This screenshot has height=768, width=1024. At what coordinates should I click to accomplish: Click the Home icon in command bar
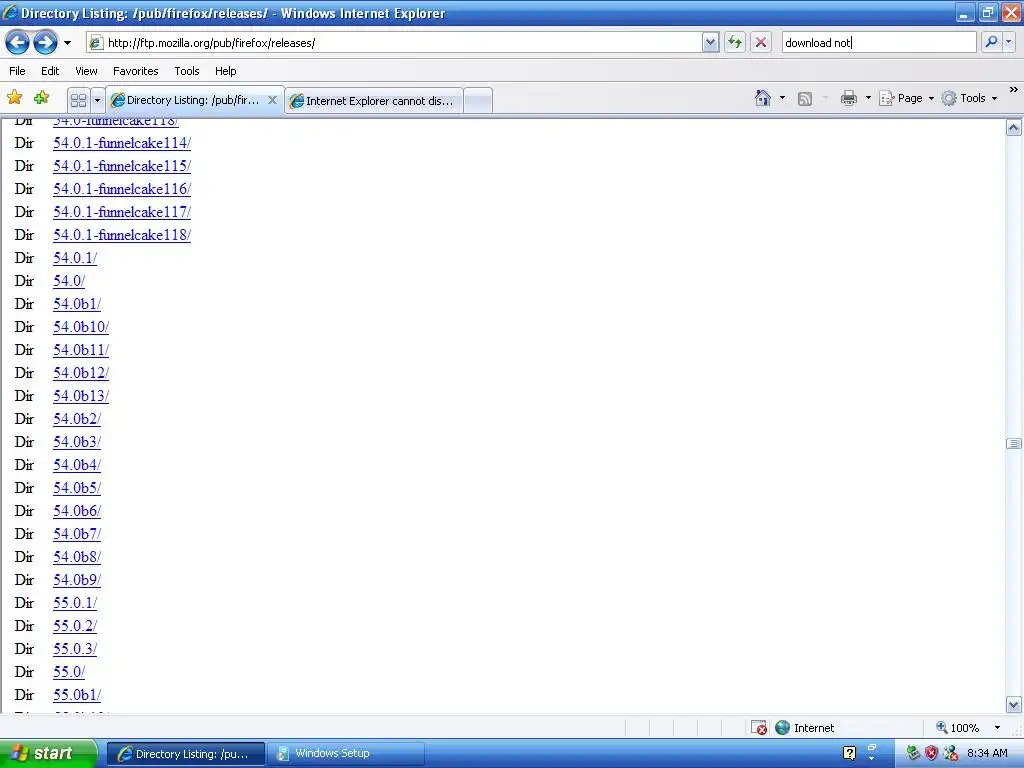click(763, 98)
